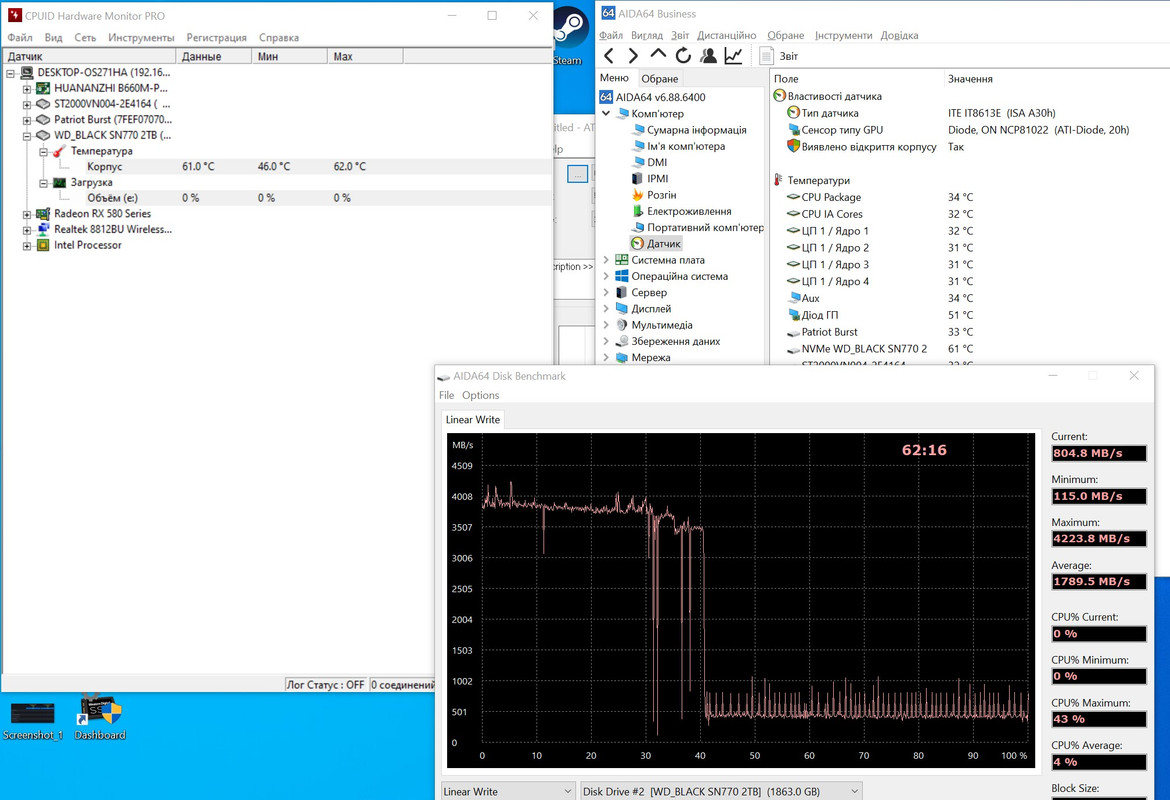
Task: Open Disk Drive #2 selection dropdown
Action: tap(721, 791)
